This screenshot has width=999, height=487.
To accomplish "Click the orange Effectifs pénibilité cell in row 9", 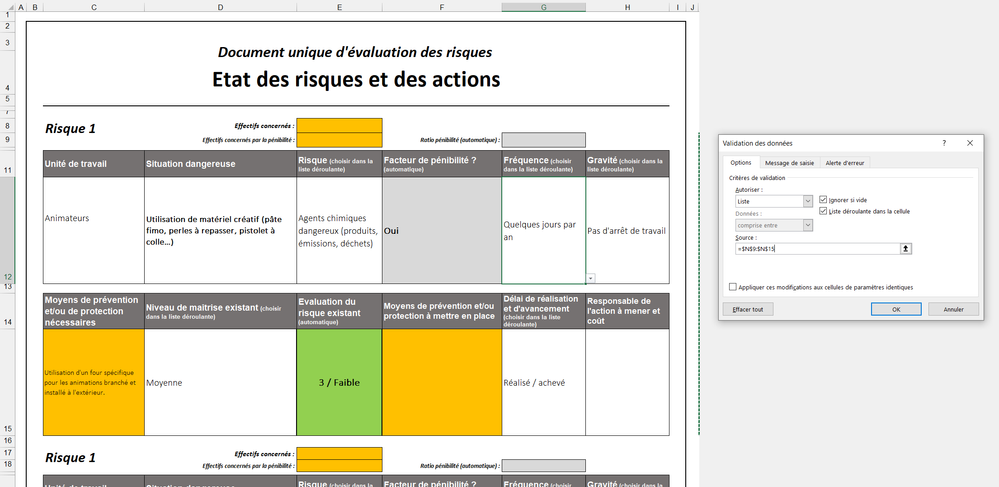I will 339,140.
